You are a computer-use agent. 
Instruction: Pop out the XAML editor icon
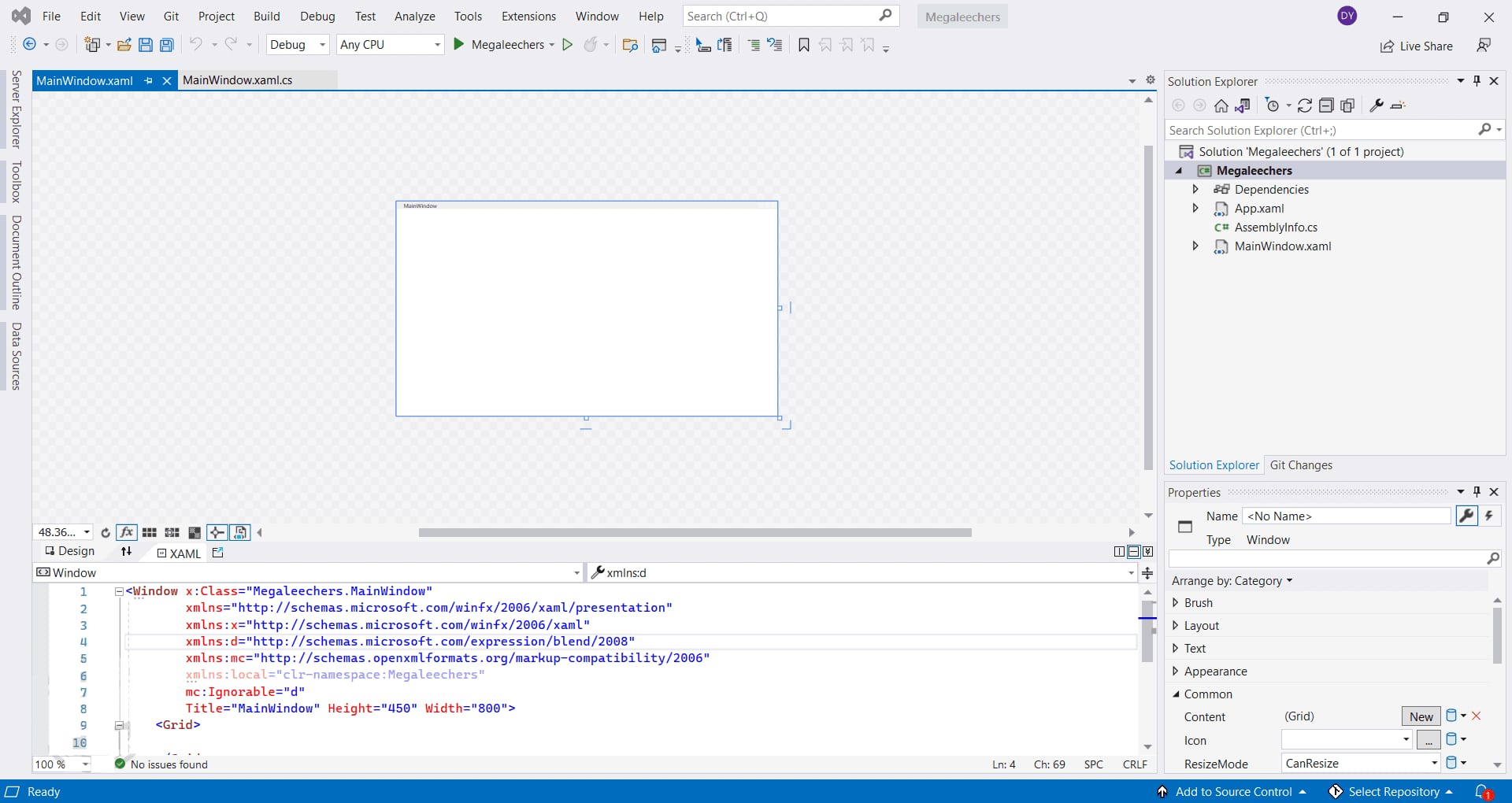tap(218, 553)
